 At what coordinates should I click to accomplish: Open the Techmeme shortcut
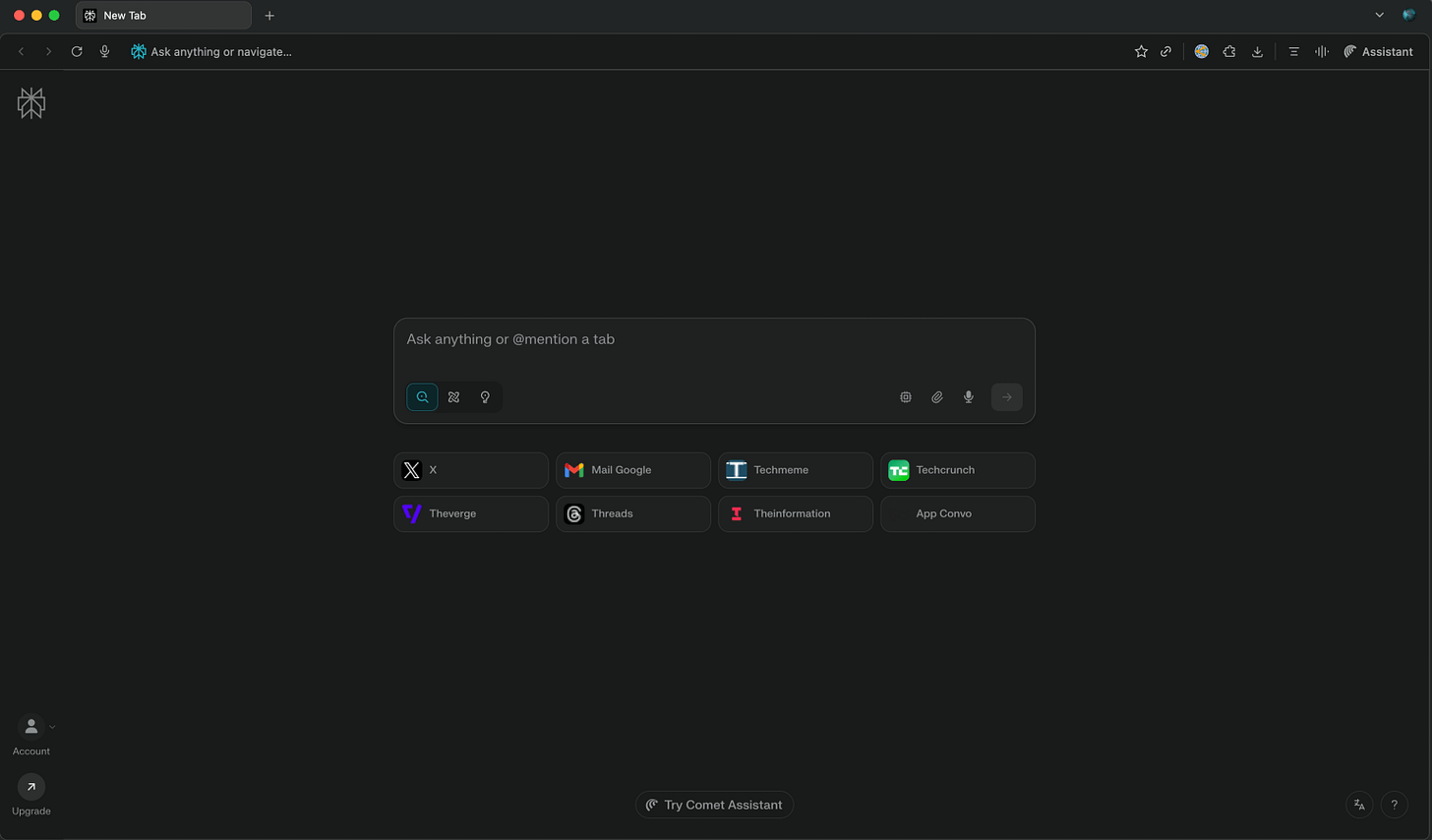pos(796,470)
